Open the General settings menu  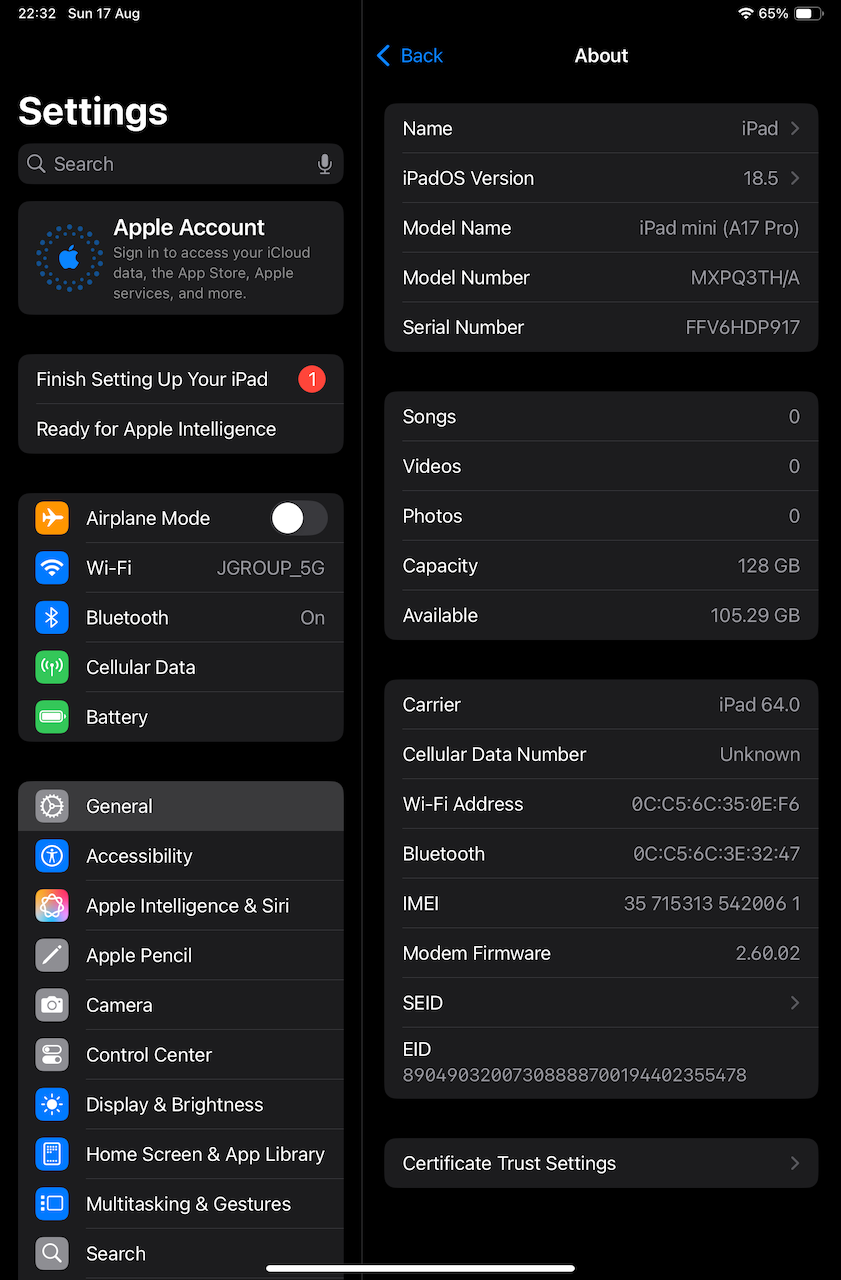pos(181,806)
